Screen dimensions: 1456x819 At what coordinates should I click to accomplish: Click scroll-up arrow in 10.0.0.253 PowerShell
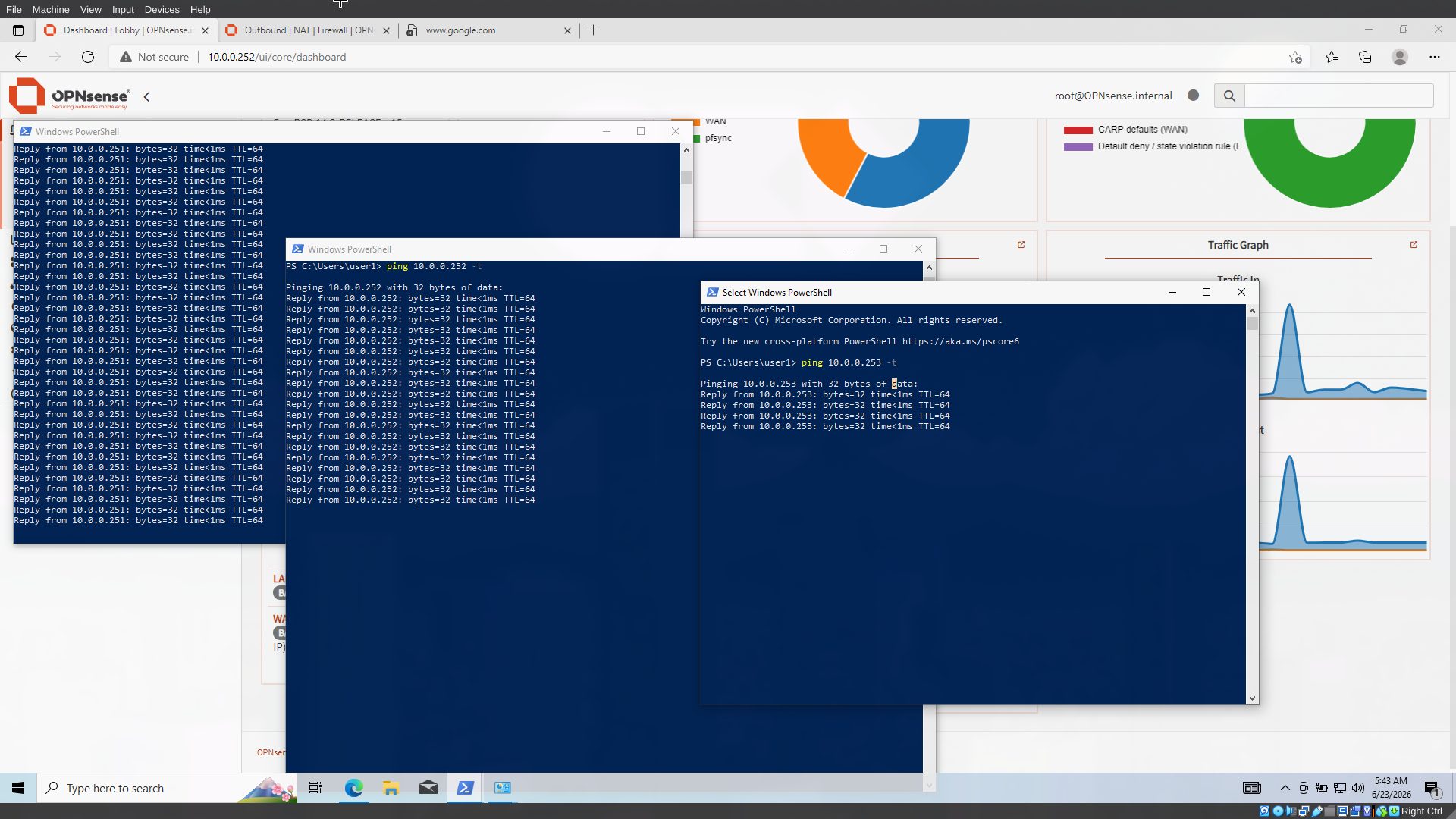coord(1252,311)
